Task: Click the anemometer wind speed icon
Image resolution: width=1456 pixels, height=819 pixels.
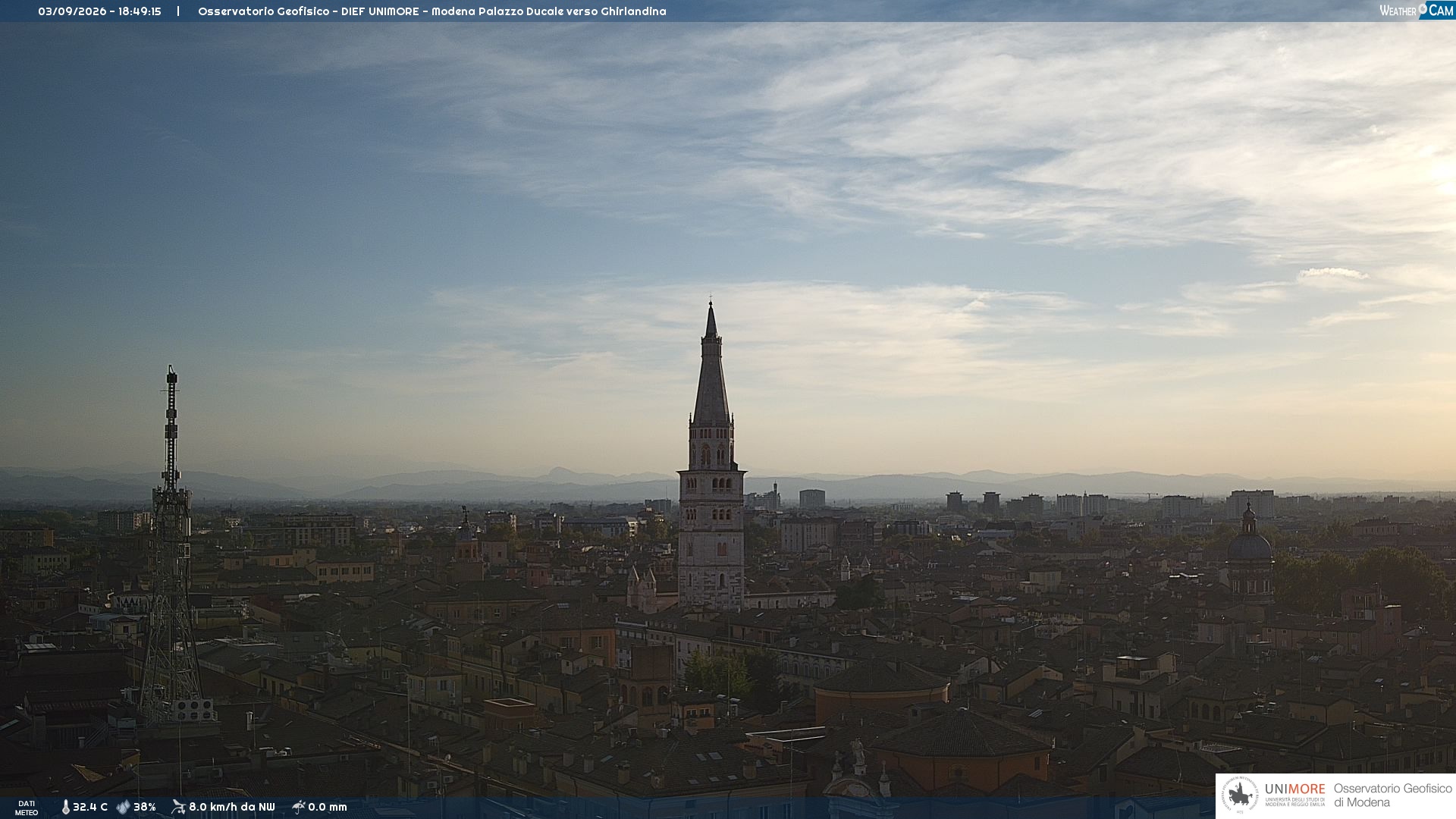Action: click(178, 807)
